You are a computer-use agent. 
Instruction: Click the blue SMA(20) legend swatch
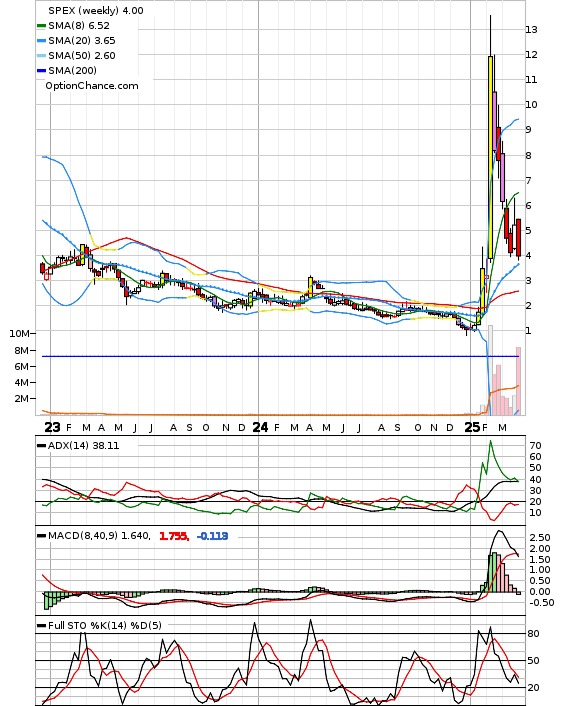click(41, 41)
